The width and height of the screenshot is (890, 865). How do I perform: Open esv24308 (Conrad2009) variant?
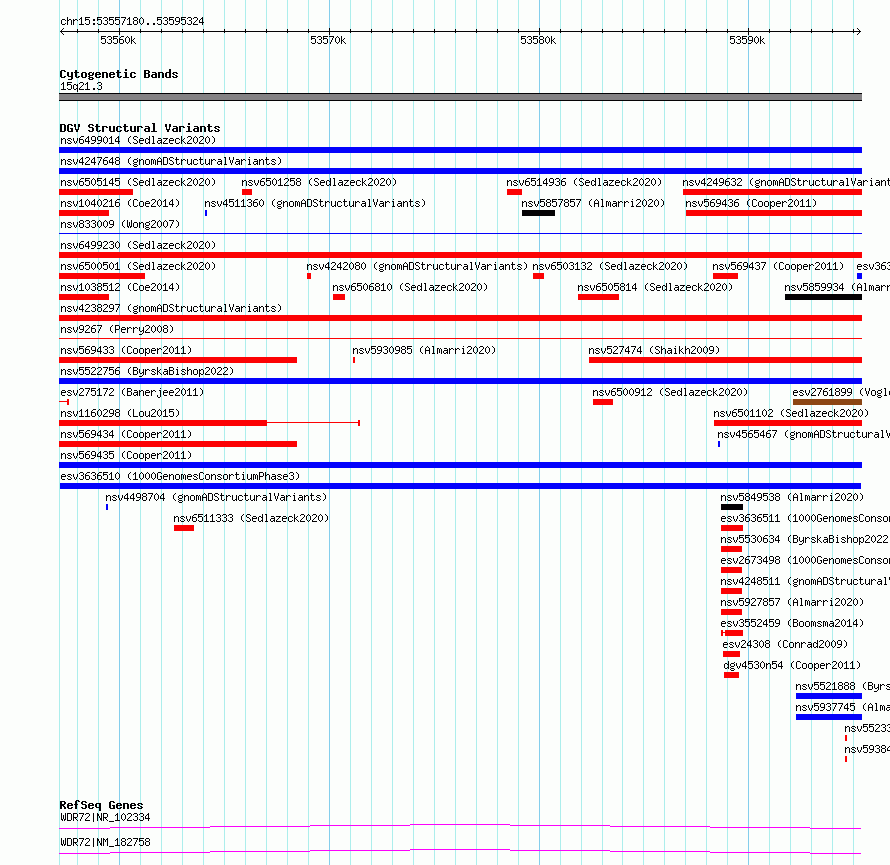click(785, 644)
